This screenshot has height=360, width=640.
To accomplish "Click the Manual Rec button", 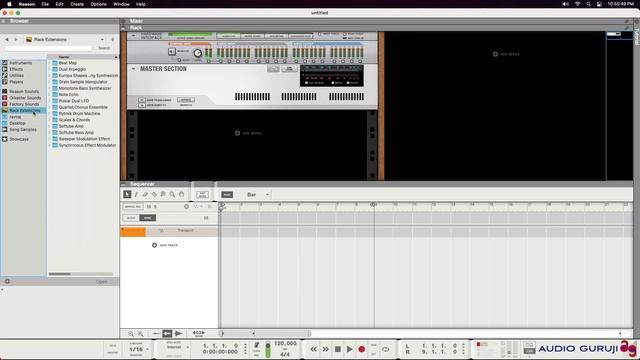I will 133,207.
